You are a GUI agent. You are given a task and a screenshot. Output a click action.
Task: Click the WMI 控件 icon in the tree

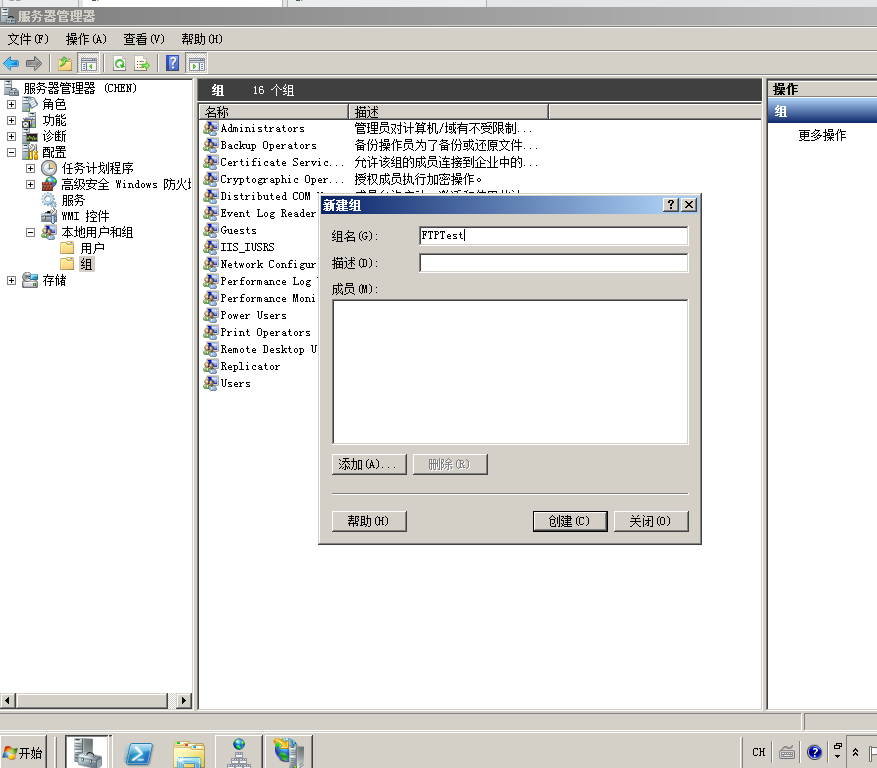pos(49,216)
